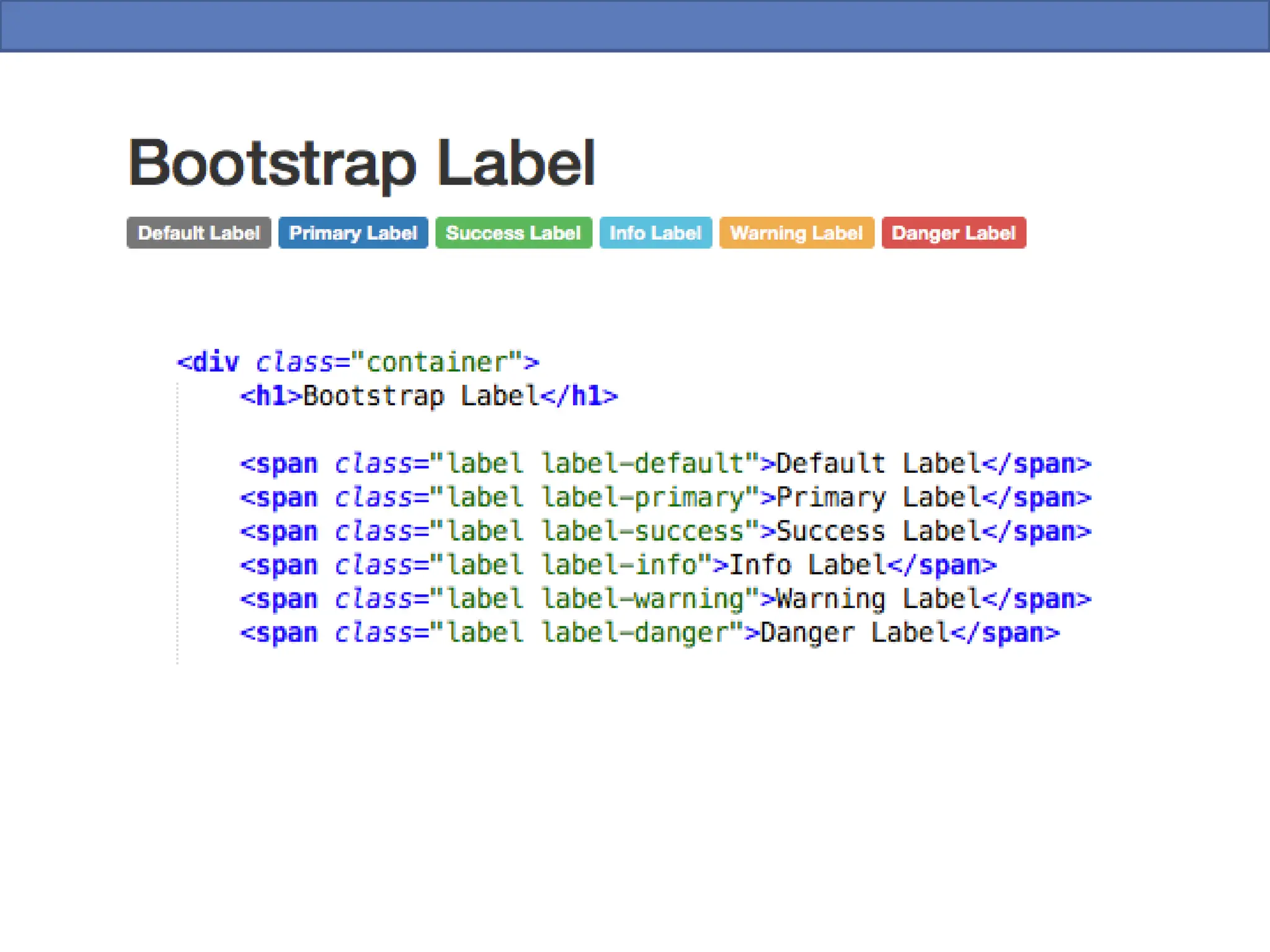Click "Bootstrap Label" text inside h1 code
This screenshot has height=952, width=1270.
click(420, 397)
